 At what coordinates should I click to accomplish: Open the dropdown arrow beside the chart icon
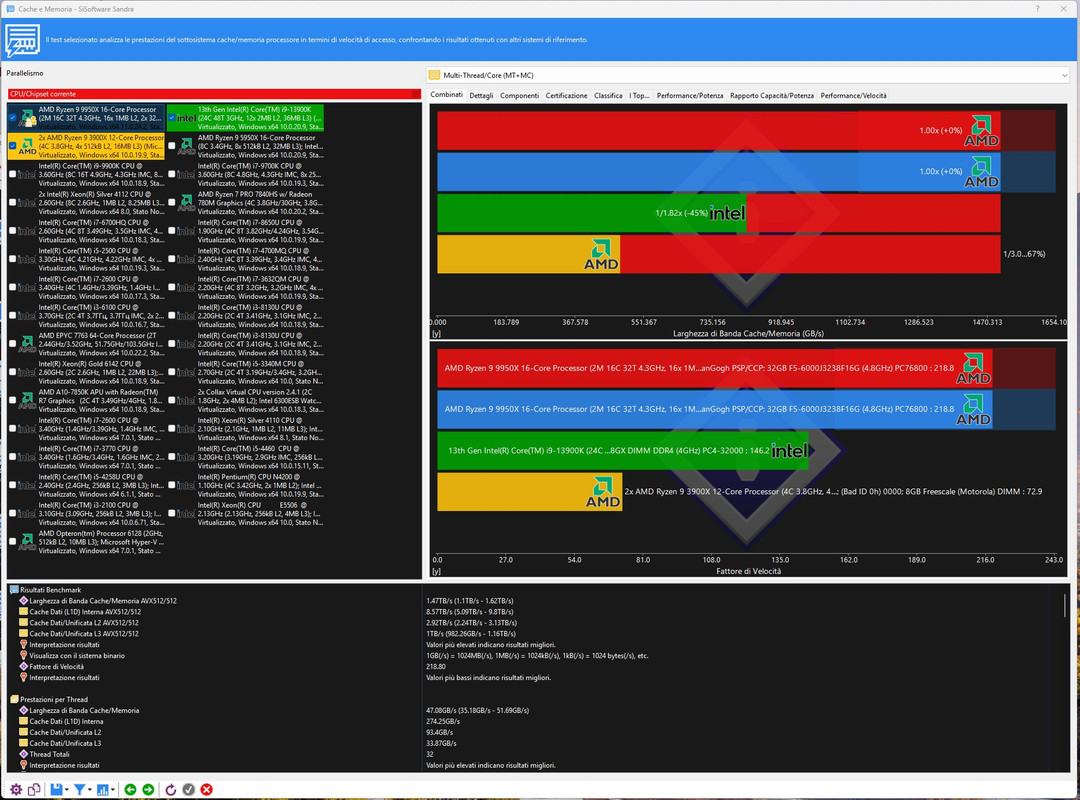(x=112, y=790)
